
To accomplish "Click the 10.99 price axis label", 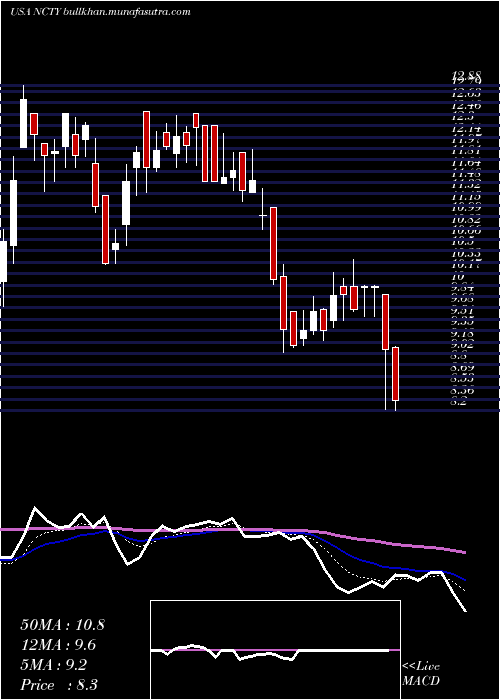I will pyautogui.click(x=466, y=208).
